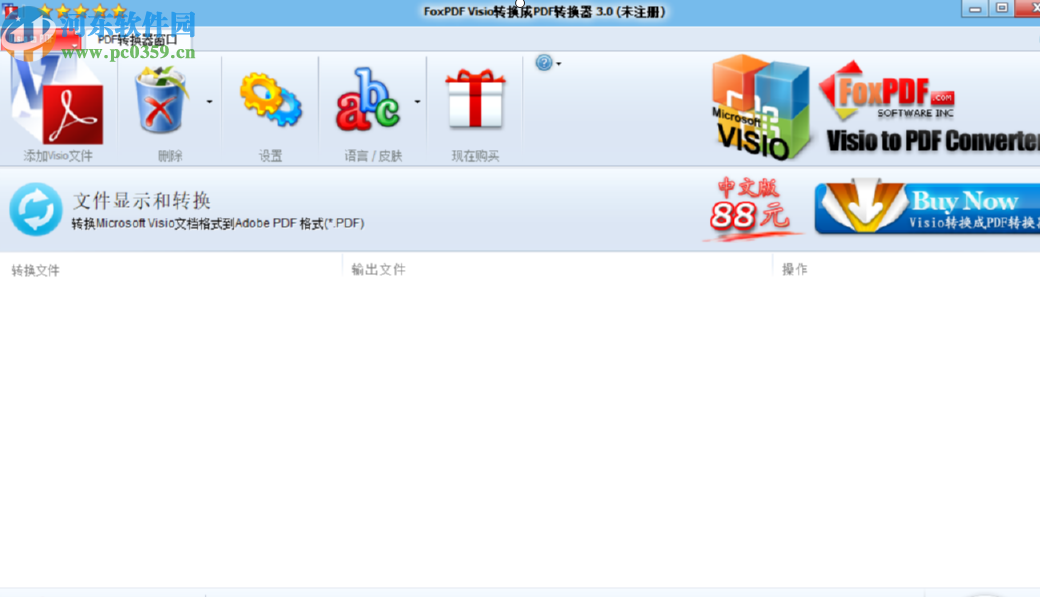Click the Microsoft Visio logo image
Viewport: 1040px width, 597px height.
[757, 110]
